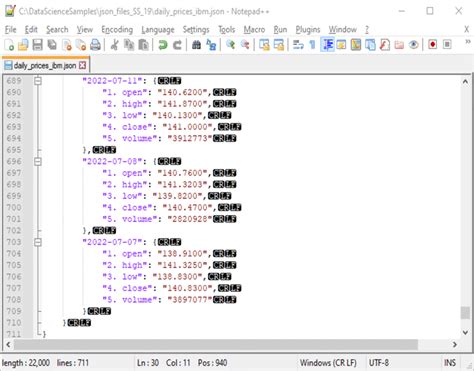Toggle monitoring eye toolbar icon
The height and width of the screenshot is (371, 474).
[413, 45]
